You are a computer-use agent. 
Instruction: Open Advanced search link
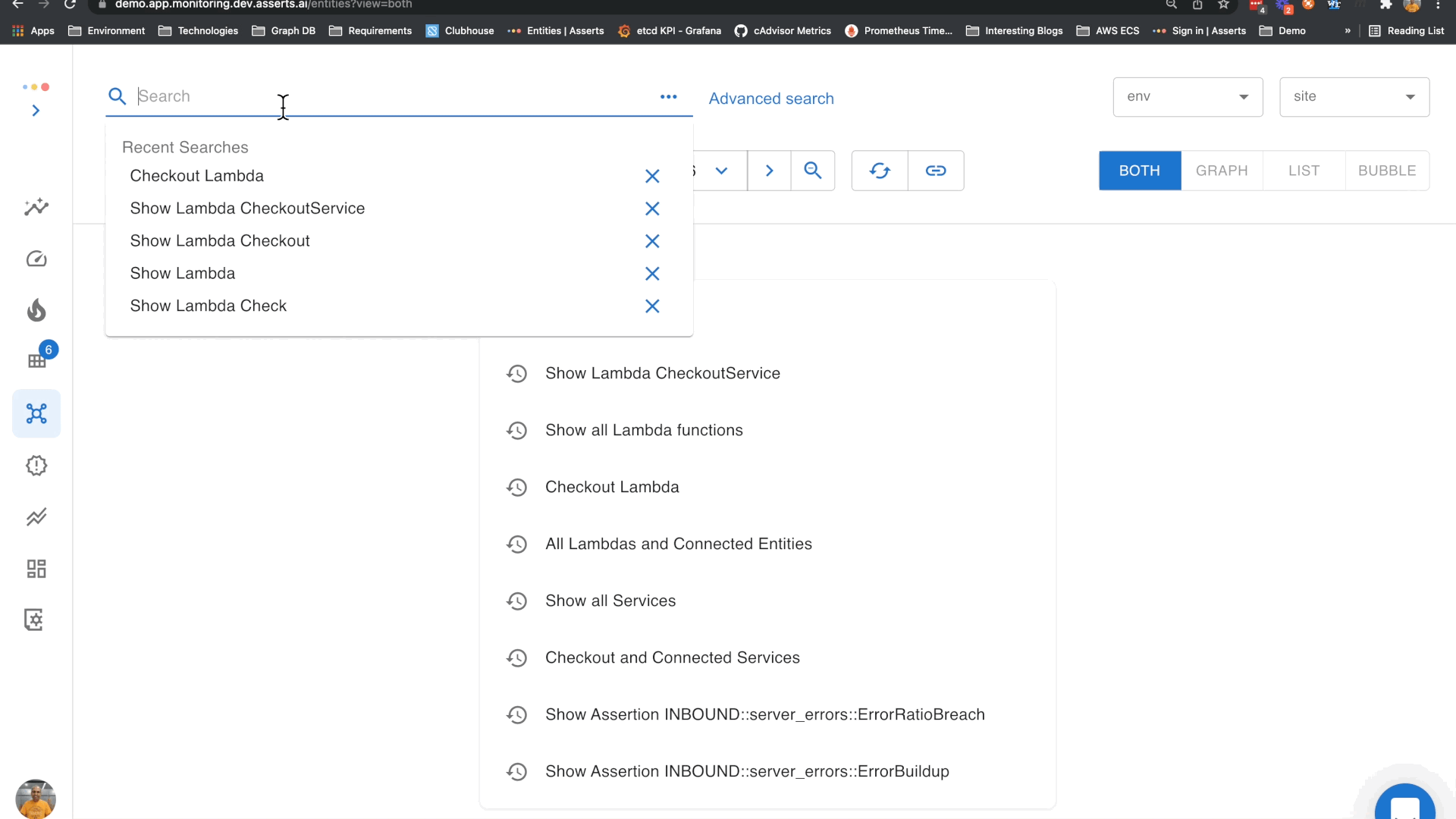[771, 99]
